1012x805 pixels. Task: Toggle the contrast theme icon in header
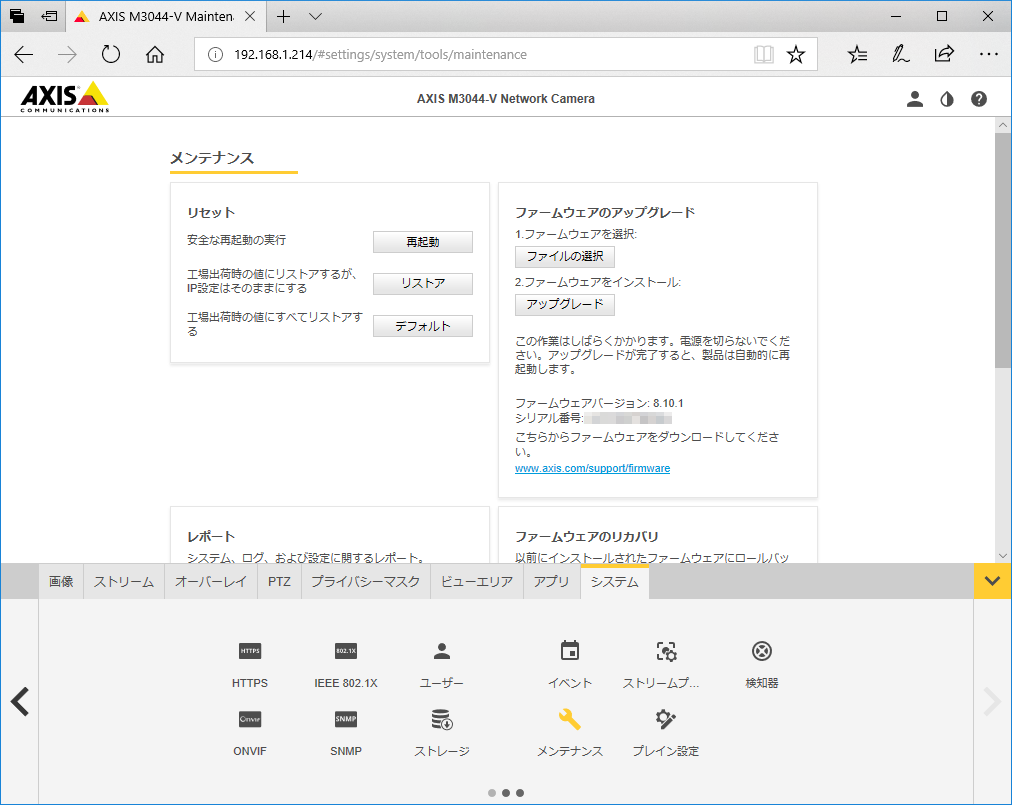pyautogui.click(x=947, y=99)
